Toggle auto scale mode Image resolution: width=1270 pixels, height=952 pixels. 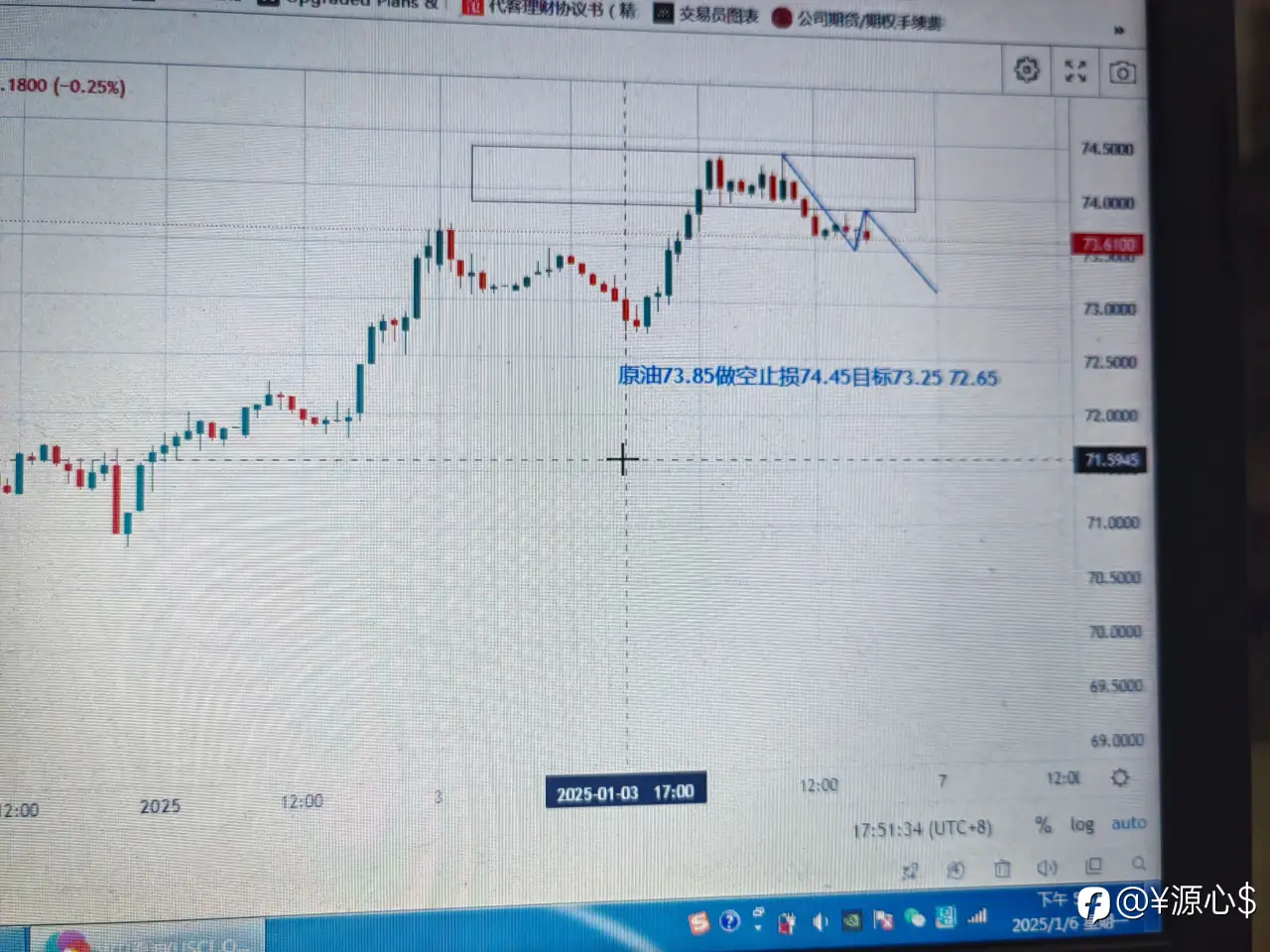[1128, 823]
